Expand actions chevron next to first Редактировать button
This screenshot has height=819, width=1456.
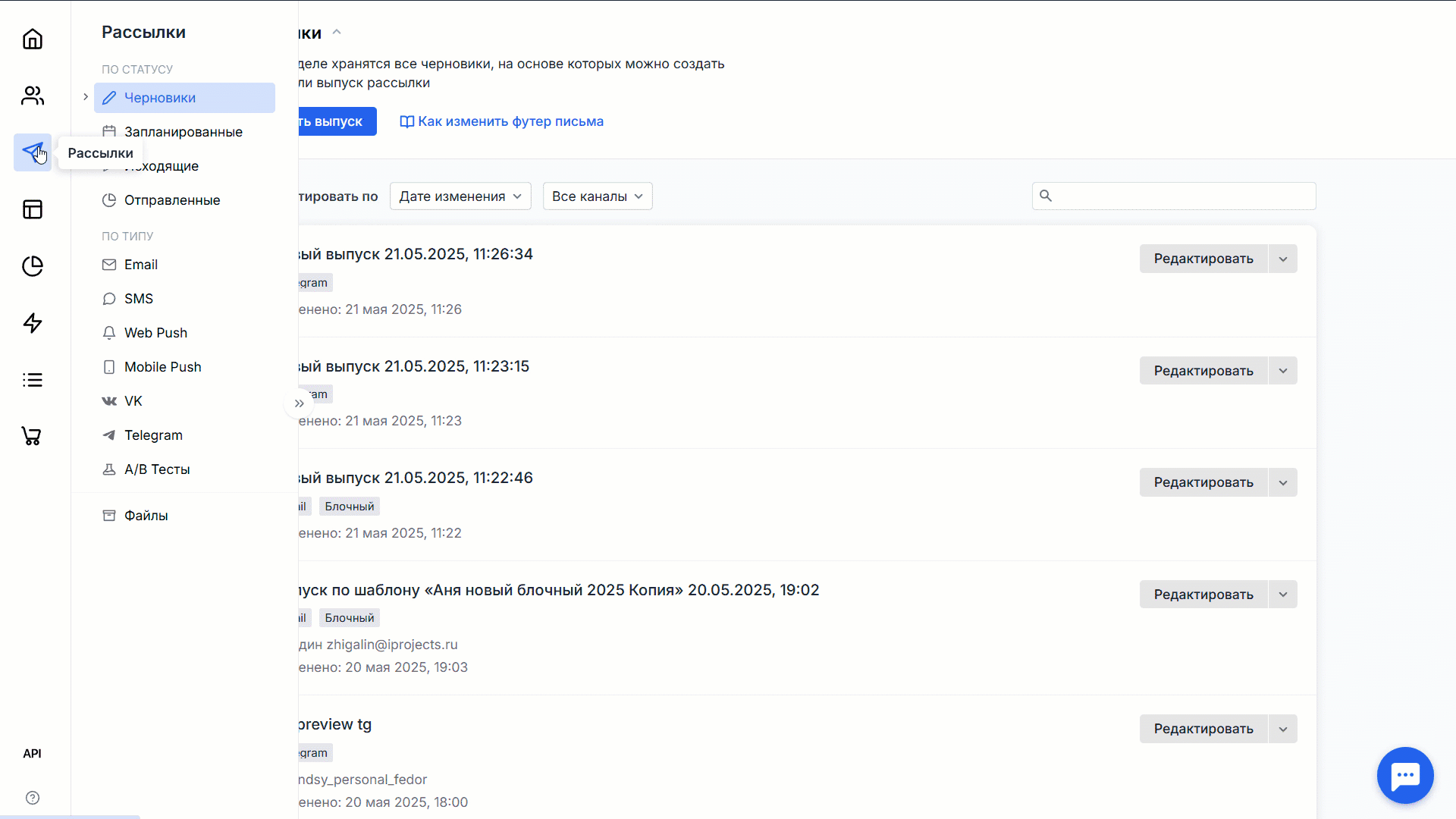(x=1282, y=259)
